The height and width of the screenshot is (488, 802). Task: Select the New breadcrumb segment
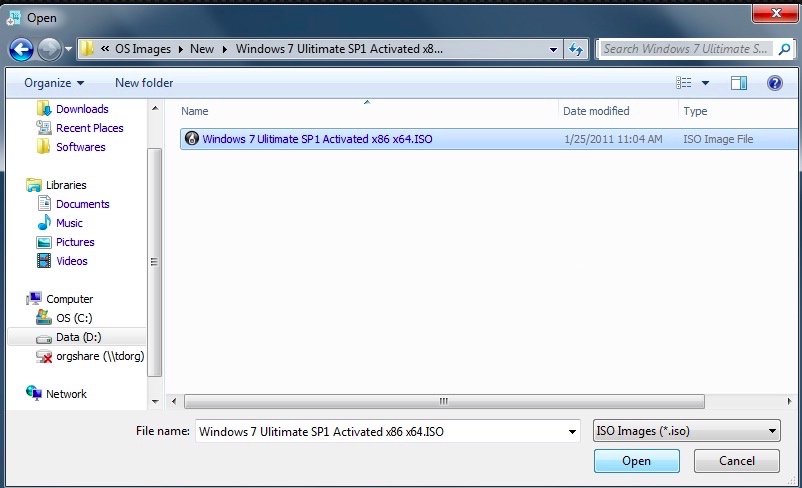tap(202, 49)
